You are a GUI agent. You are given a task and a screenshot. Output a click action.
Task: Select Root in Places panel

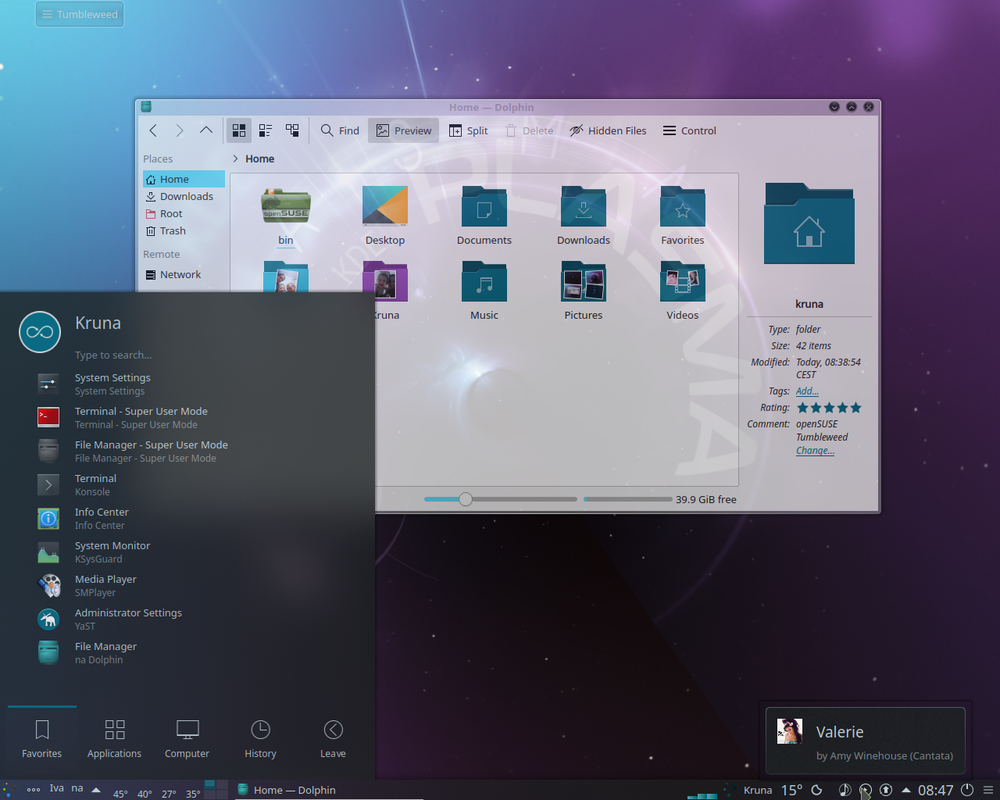tap(184, 214)
